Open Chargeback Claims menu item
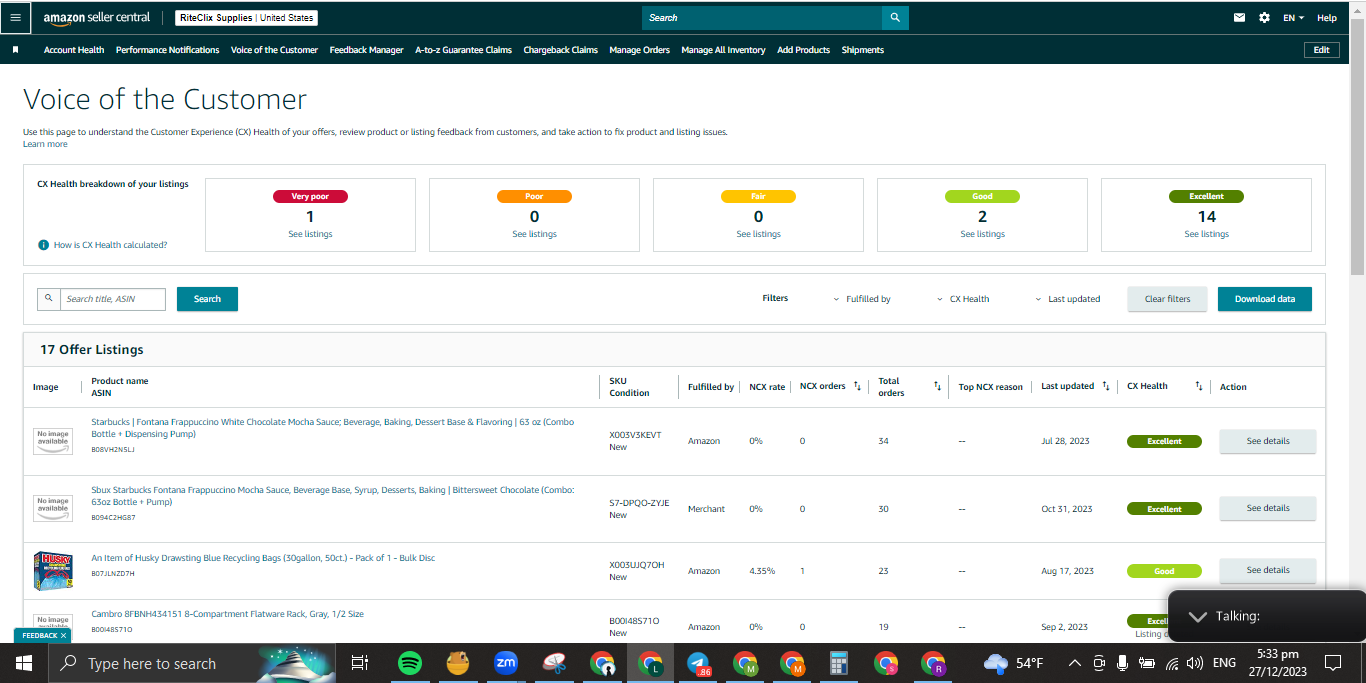Viewport: 1366px width, 683px height. click(561, 50)
